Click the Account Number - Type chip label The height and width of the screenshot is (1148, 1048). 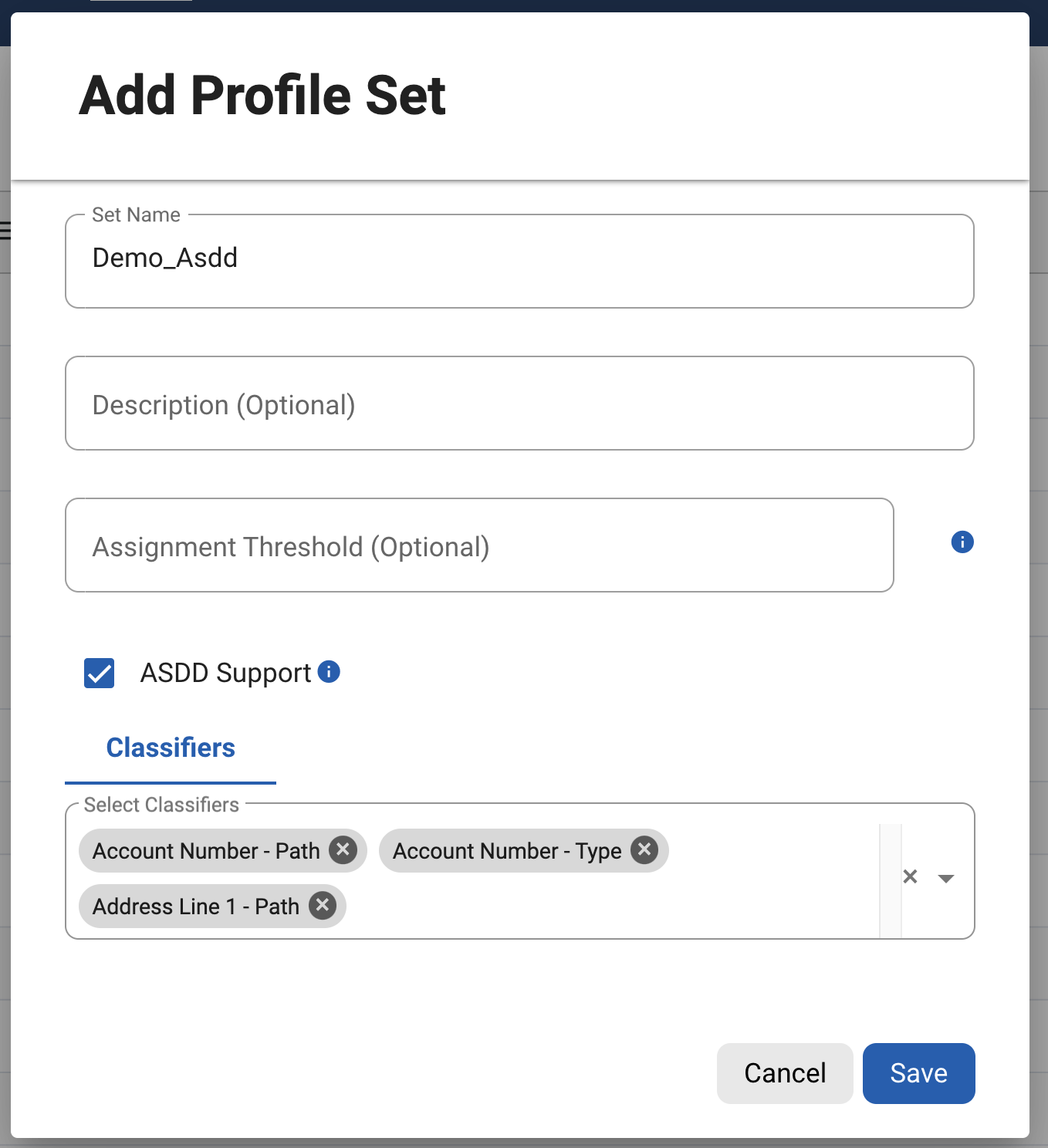click(x=507, y=851)
